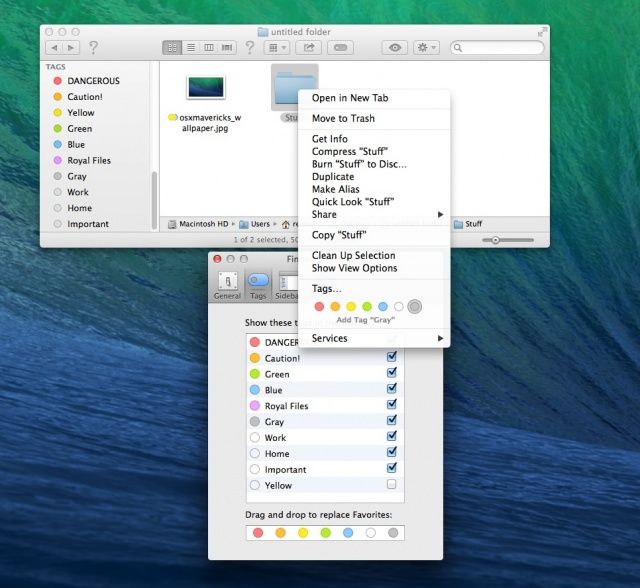Choose Clean Up Selection
The width and height of the screenshot is (640, 588).
coord(374,255)
